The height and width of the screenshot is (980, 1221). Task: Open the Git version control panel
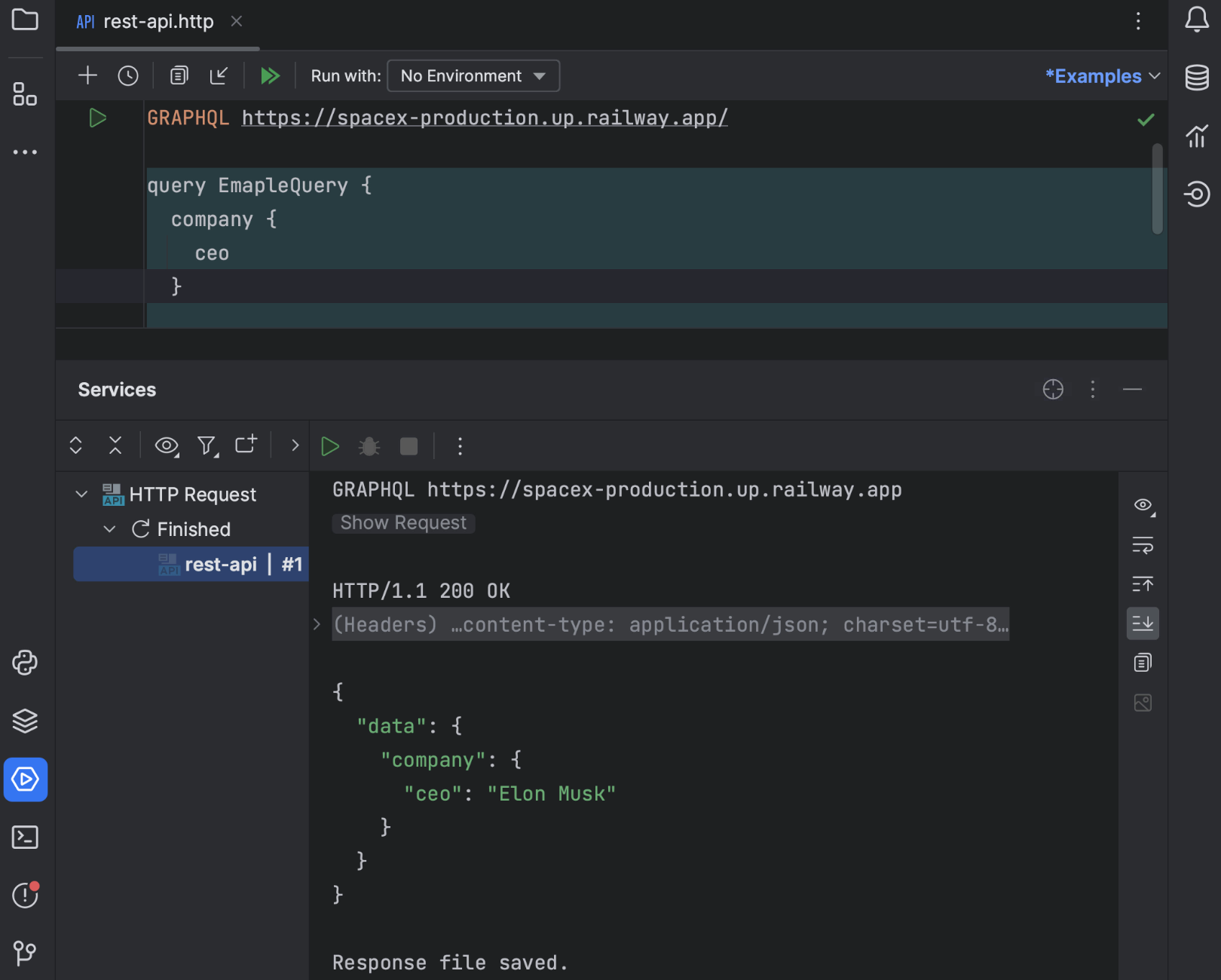click(x=25, y=953)
